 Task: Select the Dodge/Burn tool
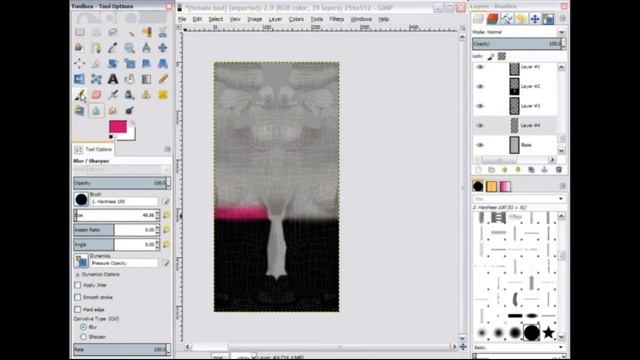coord(130,110)
